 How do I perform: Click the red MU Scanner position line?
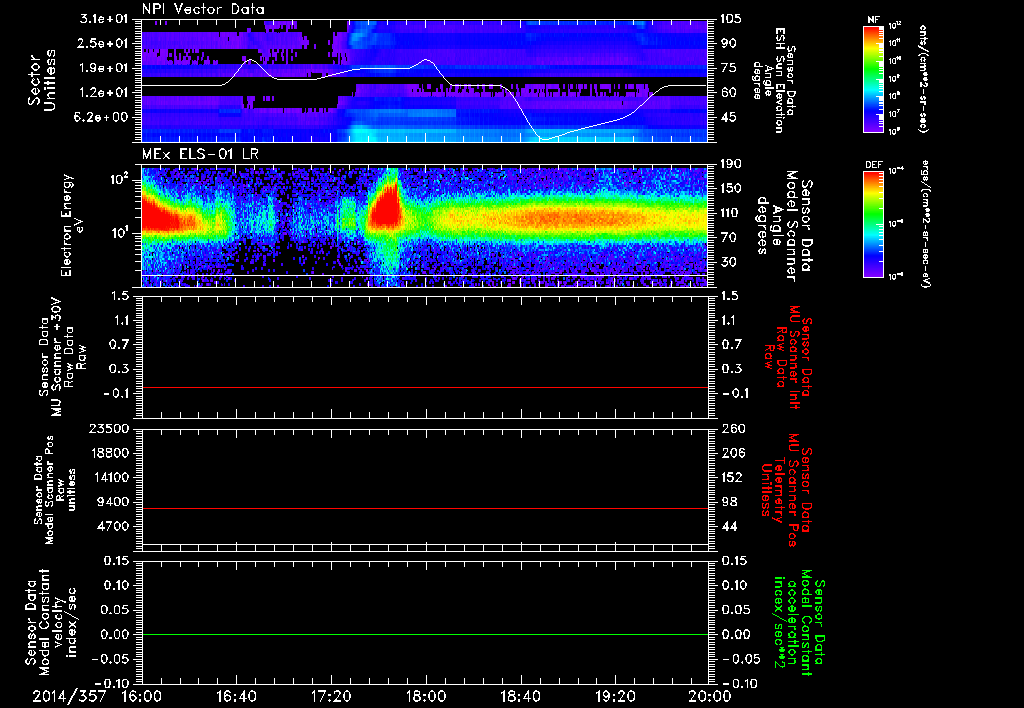424,508
